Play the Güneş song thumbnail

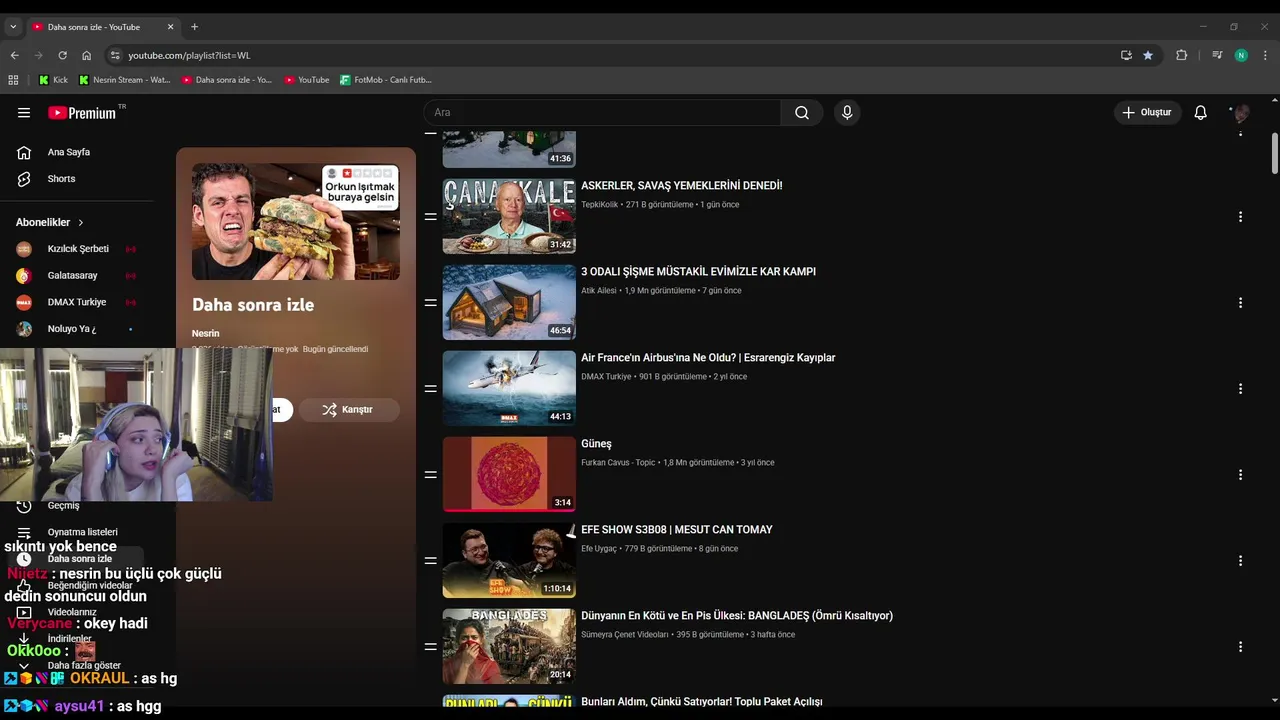pyautogui.click(x=509, y=474)
